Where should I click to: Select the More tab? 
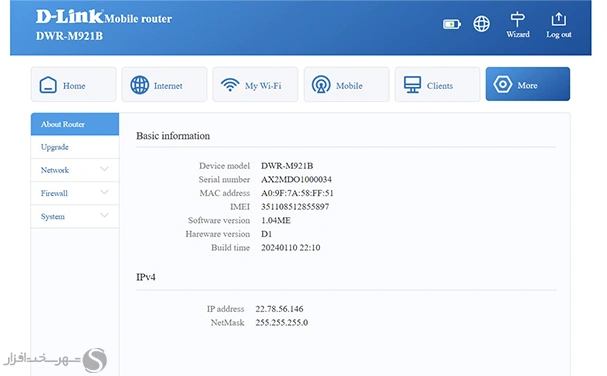point(528,84)
